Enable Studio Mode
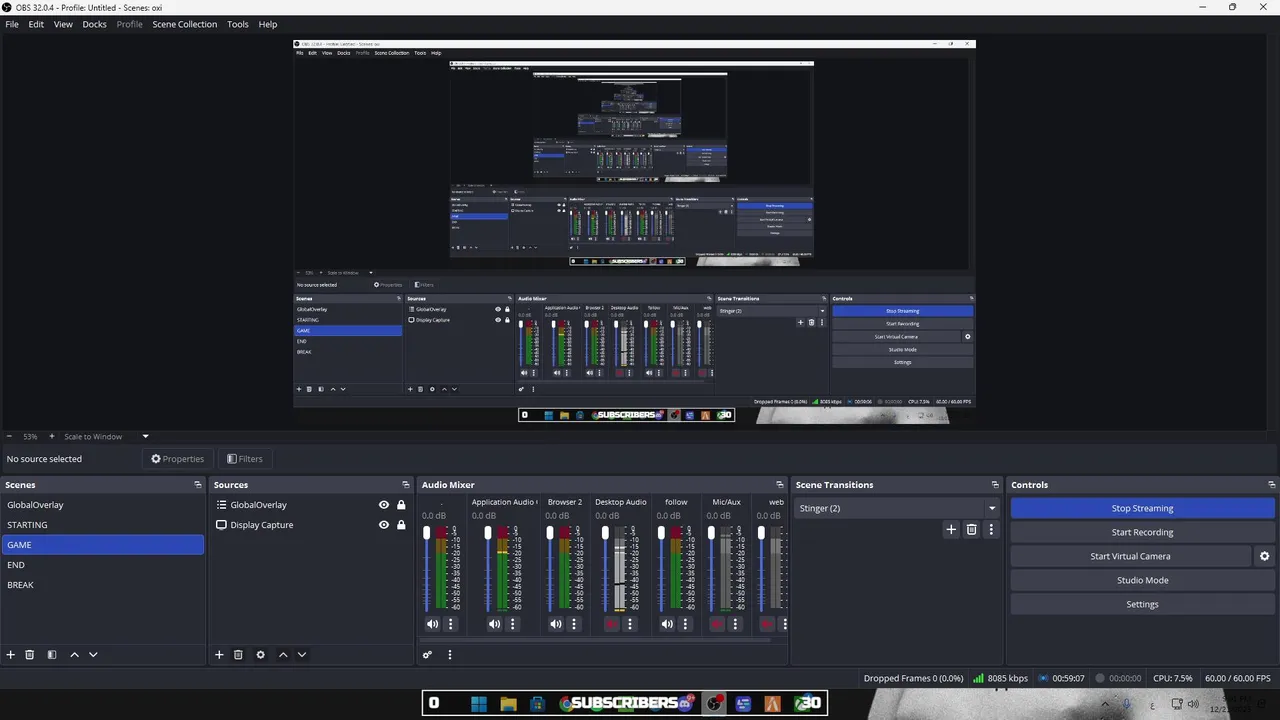1280x720 pixels. 1142,580
